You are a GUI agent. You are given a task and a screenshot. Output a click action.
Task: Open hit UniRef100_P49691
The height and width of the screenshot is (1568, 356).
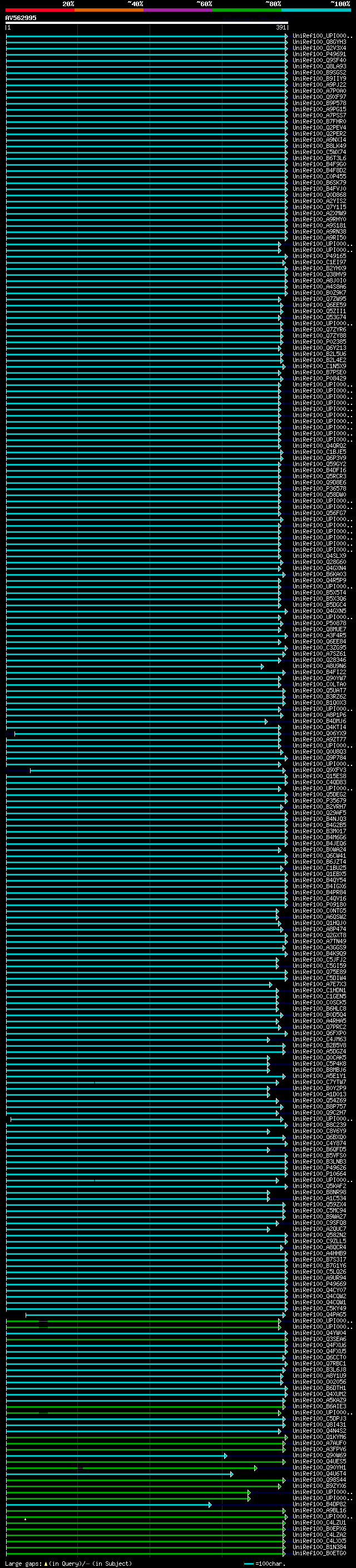(x=319, y=54)
